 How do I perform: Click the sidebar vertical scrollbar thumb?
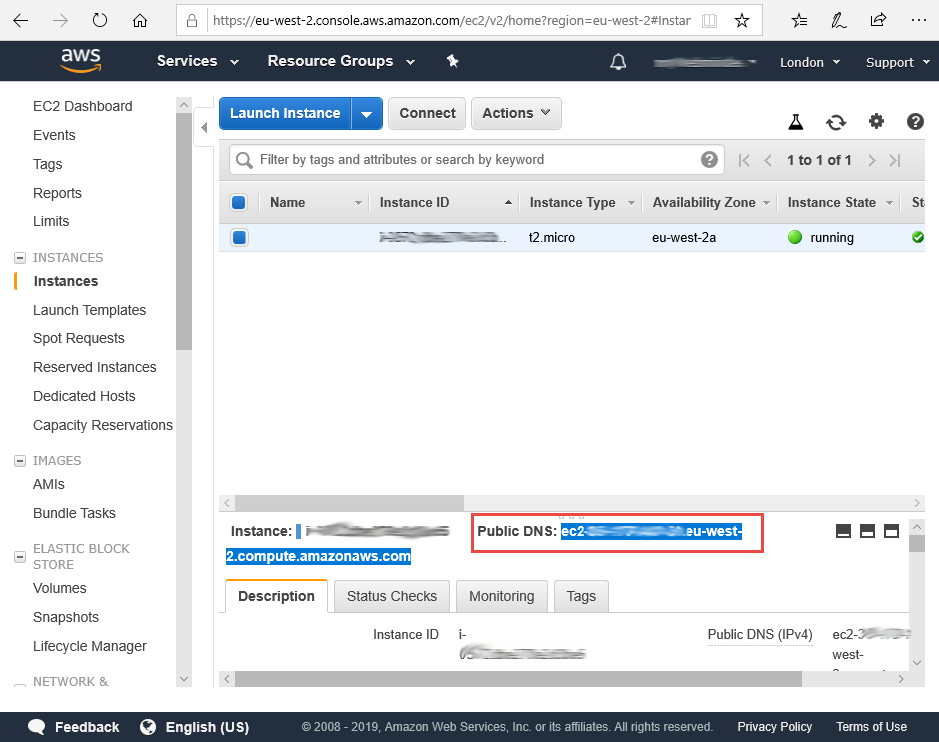(x=184, y=231)
